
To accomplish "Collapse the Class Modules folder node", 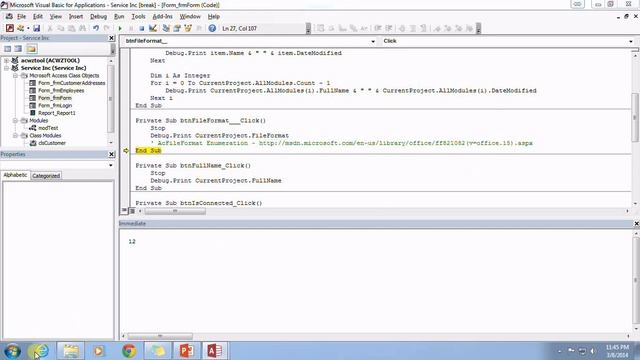I will click(16, 136).
